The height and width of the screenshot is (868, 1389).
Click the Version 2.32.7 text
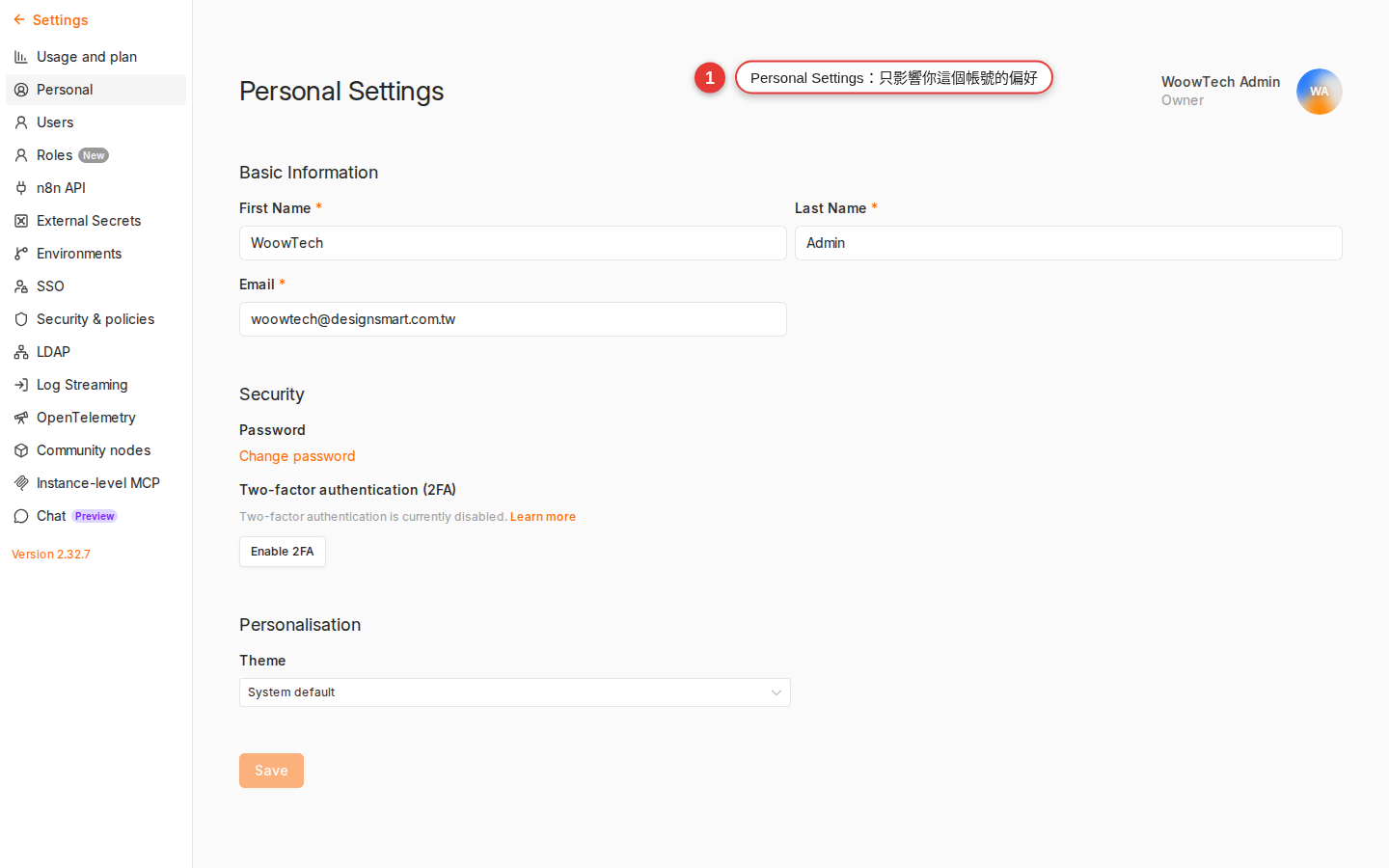pyautogui.click(x=51, y=555)
